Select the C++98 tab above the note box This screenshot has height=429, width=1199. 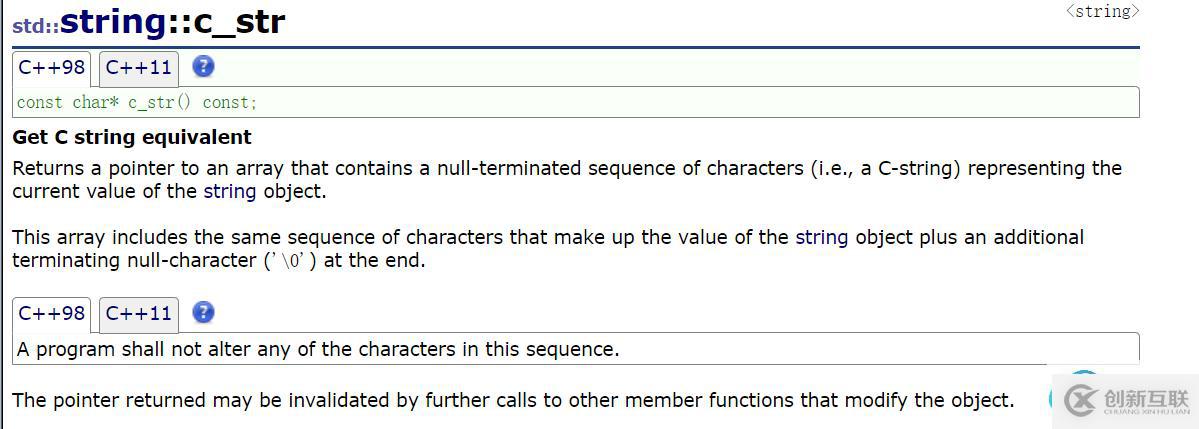(x=52, y=314)
